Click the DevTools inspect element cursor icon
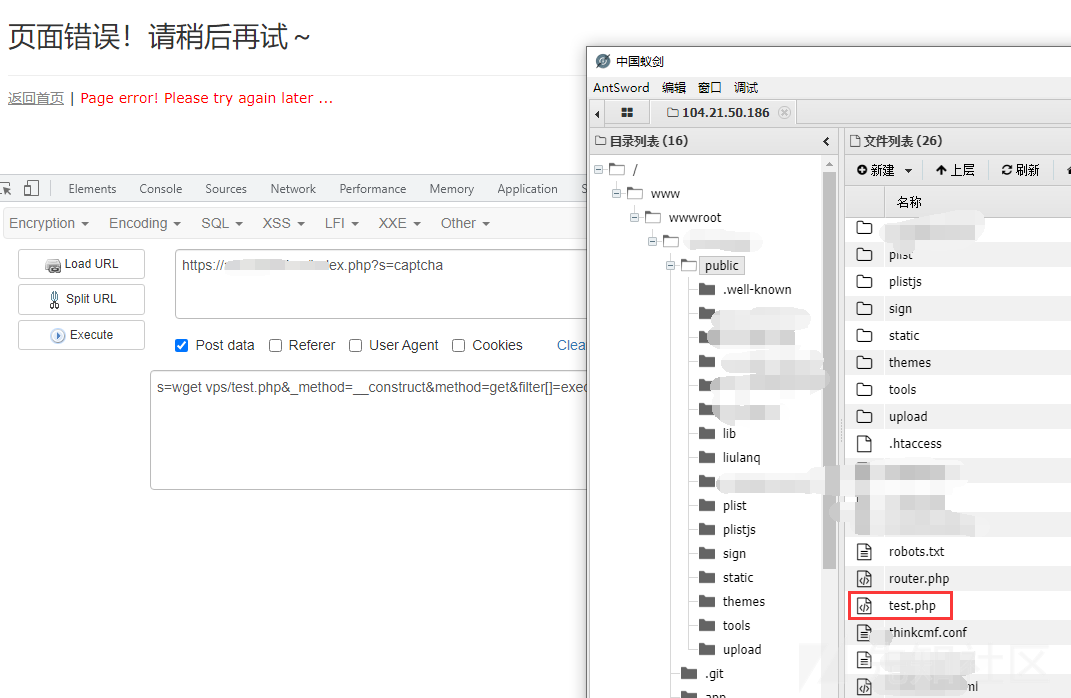 pyautogui.click(x=5, y=189)
